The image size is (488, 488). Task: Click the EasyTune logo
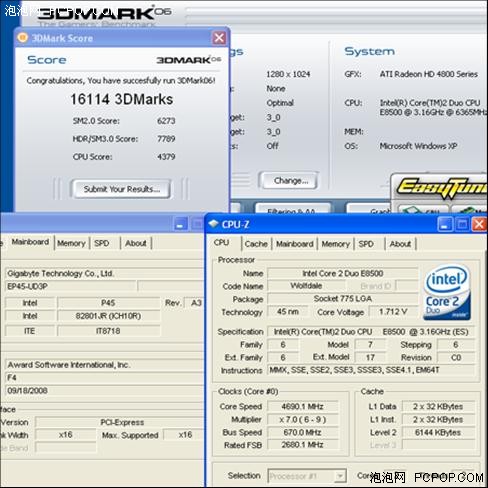click(x=442, y=188)
